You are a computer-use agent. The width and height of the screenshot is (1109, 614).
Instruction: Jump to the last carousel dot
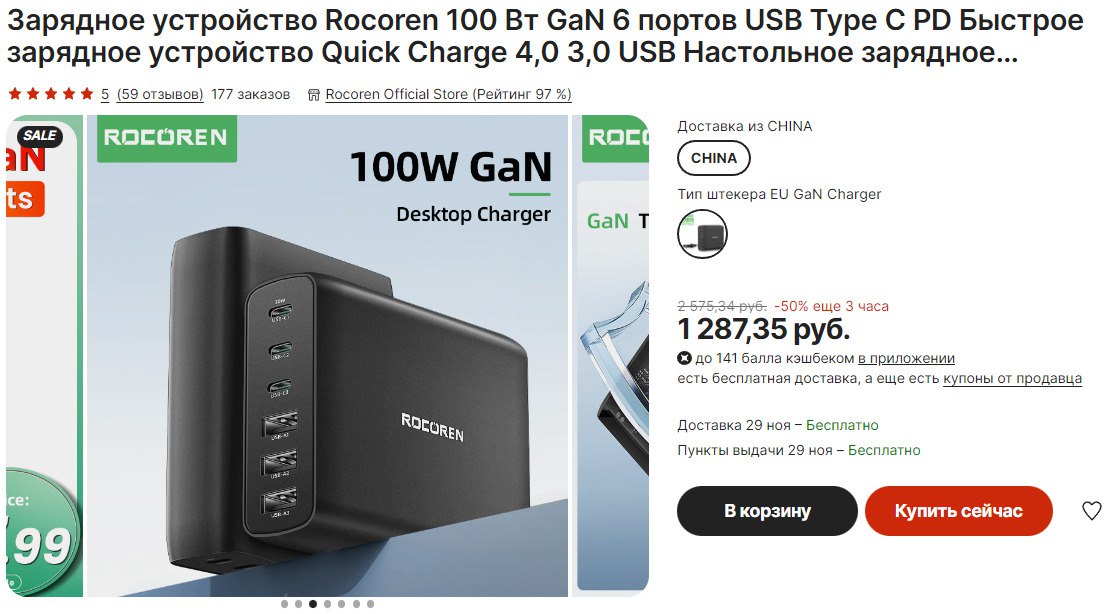click(370, 604)
